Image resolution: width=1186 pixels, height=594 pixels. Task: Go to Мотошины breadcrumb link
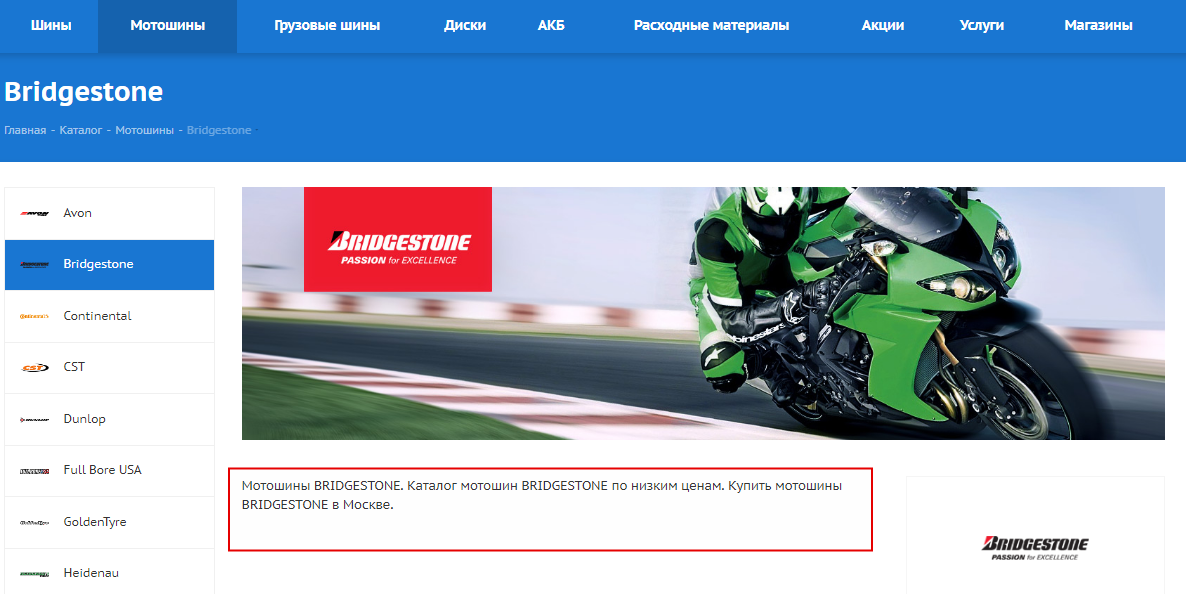click(x=144, y=130)
